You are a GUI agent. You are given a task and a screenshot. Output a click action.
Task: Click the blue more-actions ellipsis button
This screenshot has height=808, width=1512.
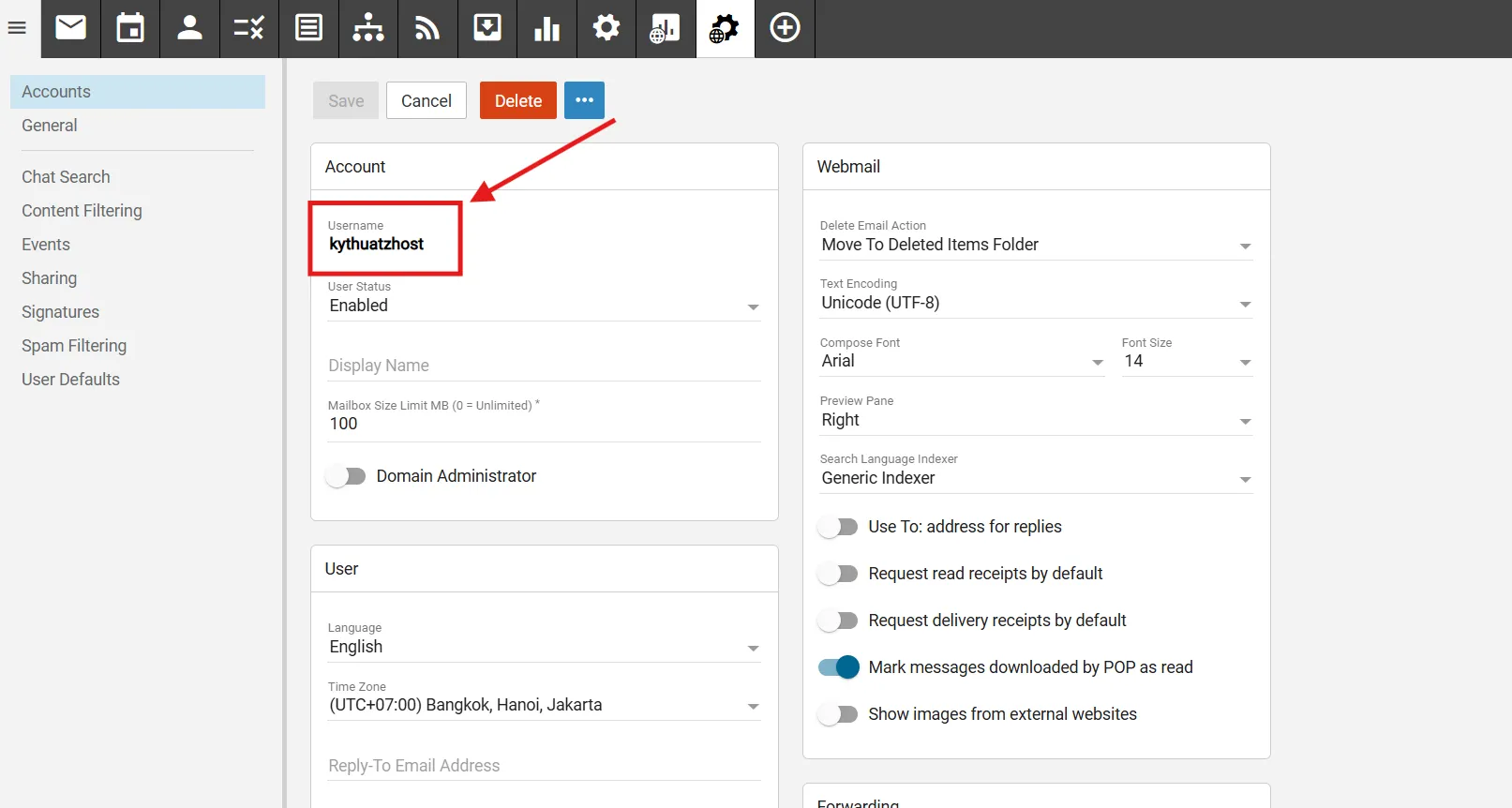pyautogui.click(x=584, y=100)
